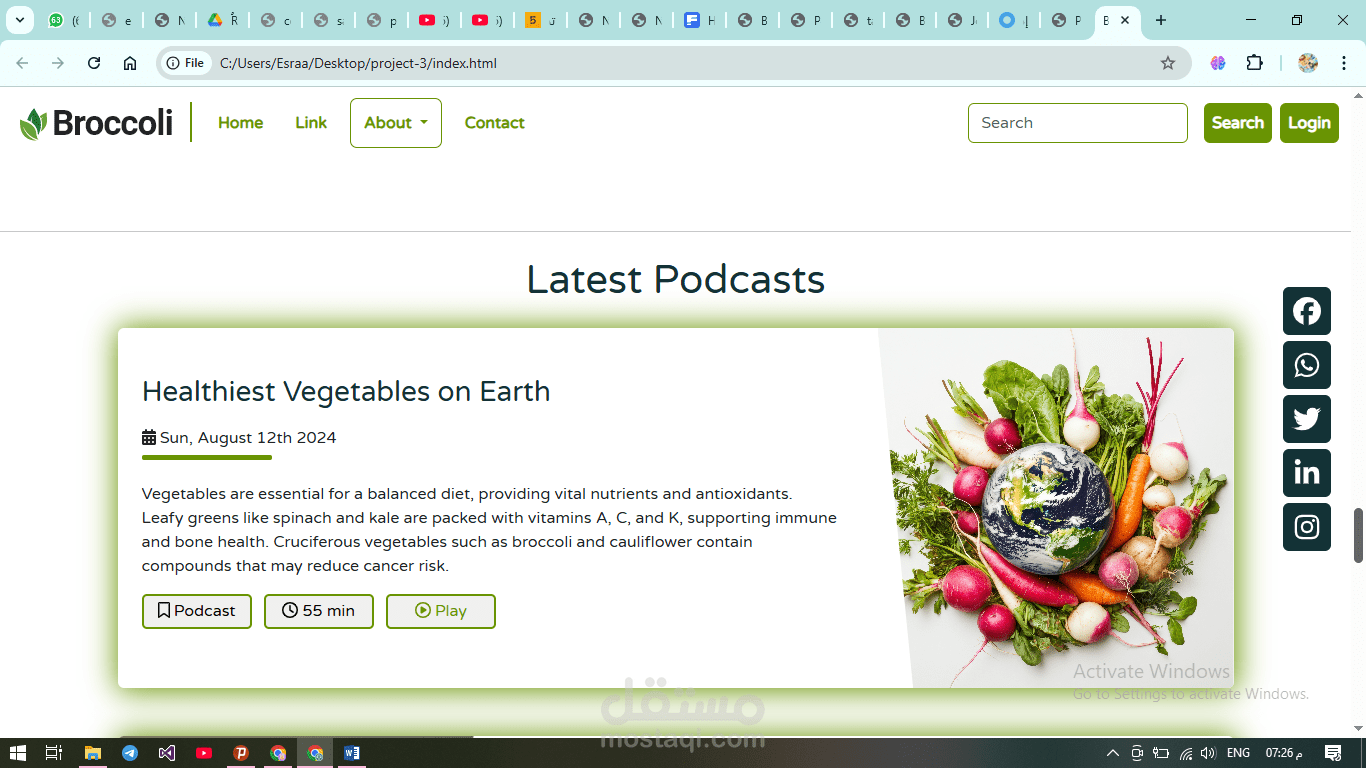The height and width of the screenshot is (768, 1366).
Task: Open the Link nav item
Action: [311, 123]
